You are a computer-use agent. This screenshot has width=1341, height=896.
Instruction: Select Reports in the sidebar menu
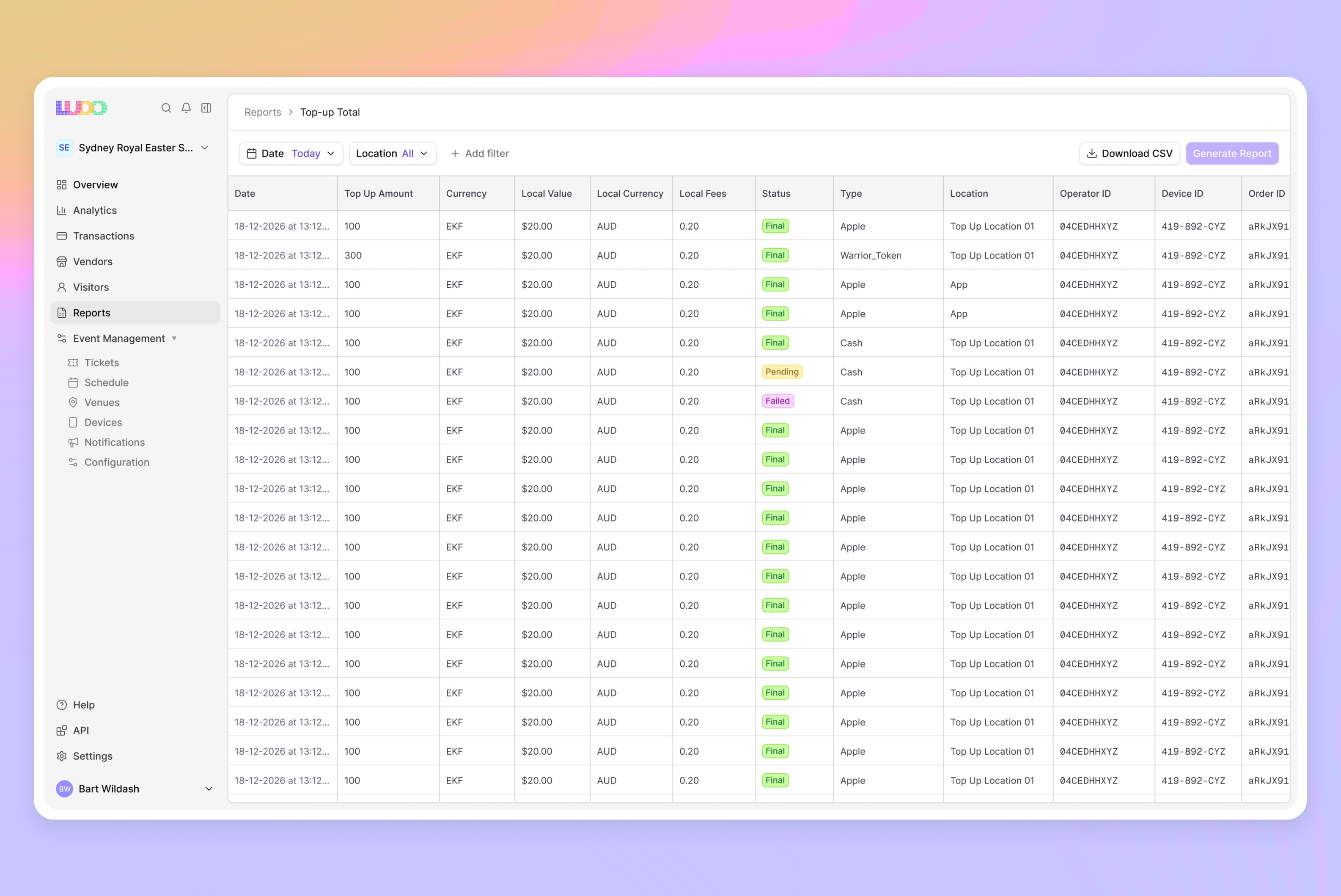(x=92, y=313)
